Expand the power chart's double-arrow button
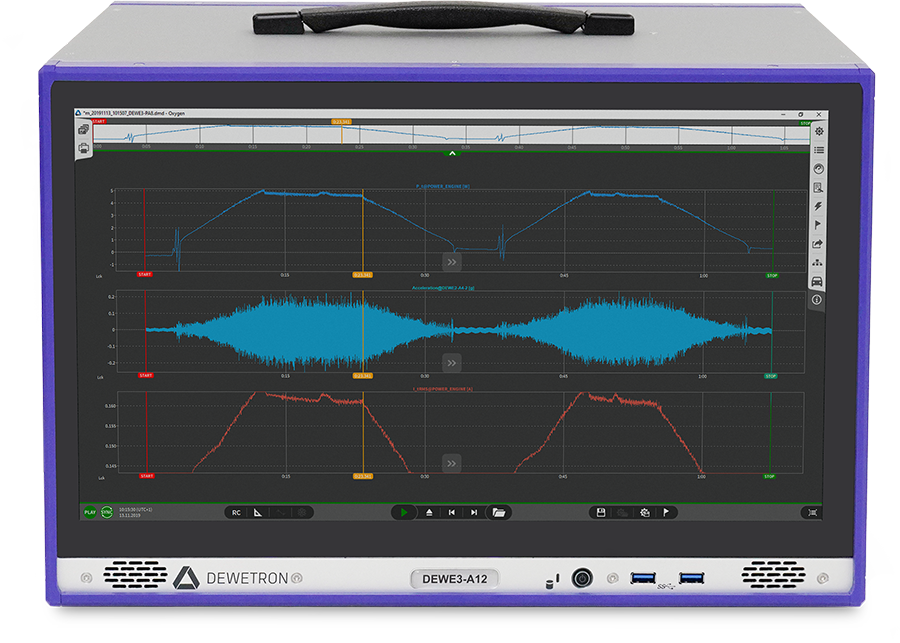The width and height of the screenshot is (900, 643). tap(452, 262)
